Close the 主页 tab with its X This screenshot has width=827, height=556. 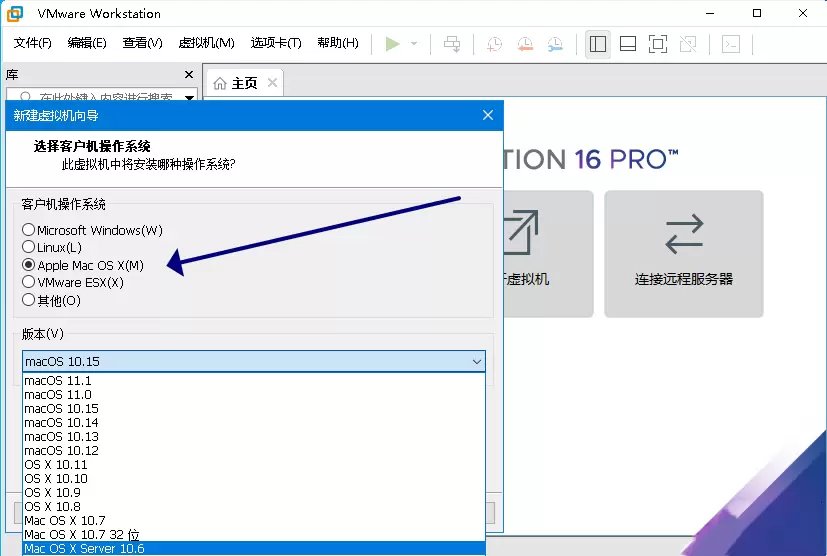pyautogui.click(x=272, y=83)
